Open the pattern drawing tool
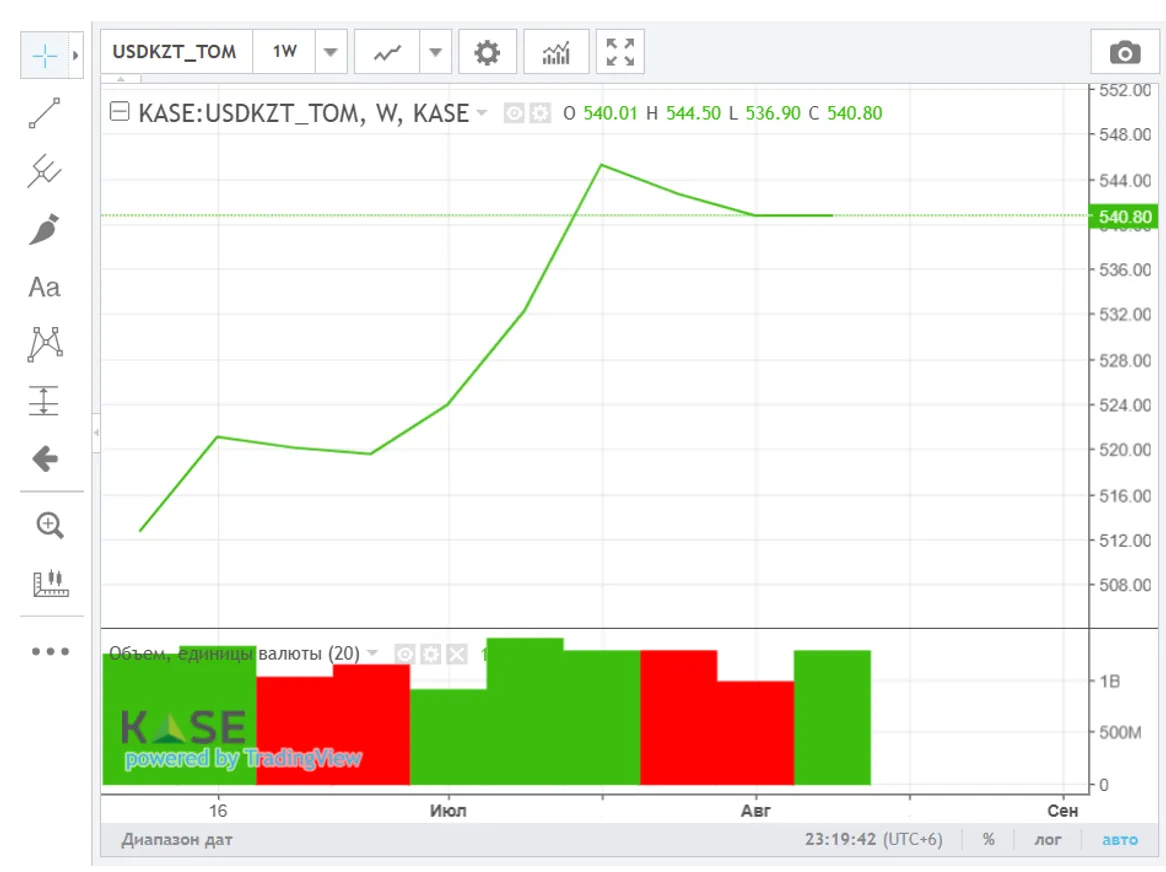The width and height of the screenshot is (1166, 872). [44, 344]
